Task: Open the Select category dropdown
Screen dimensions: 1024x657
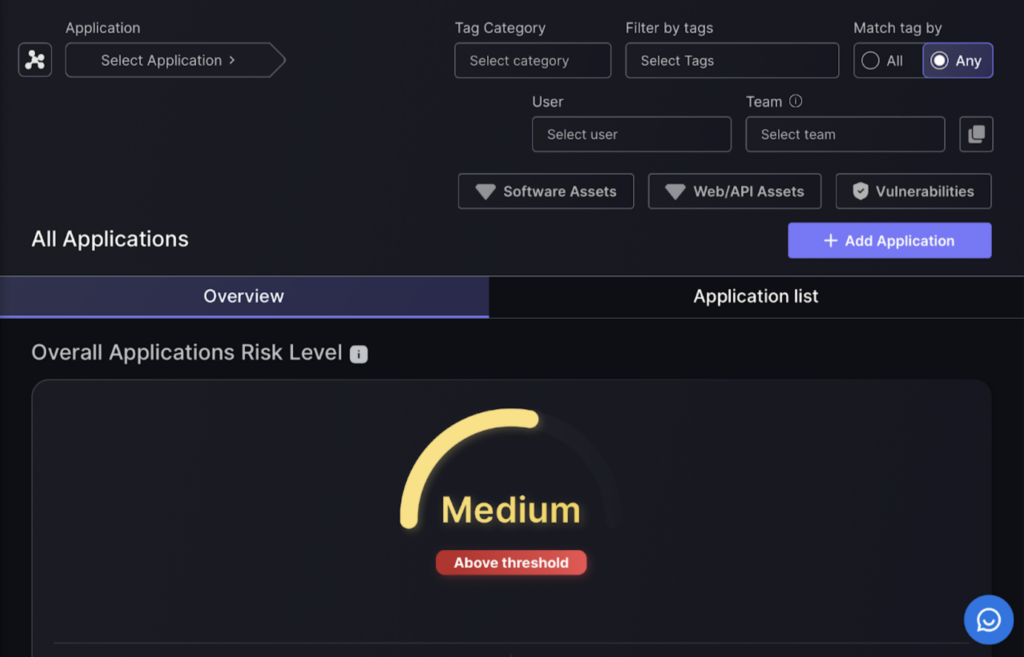Action: pos(533,61)
